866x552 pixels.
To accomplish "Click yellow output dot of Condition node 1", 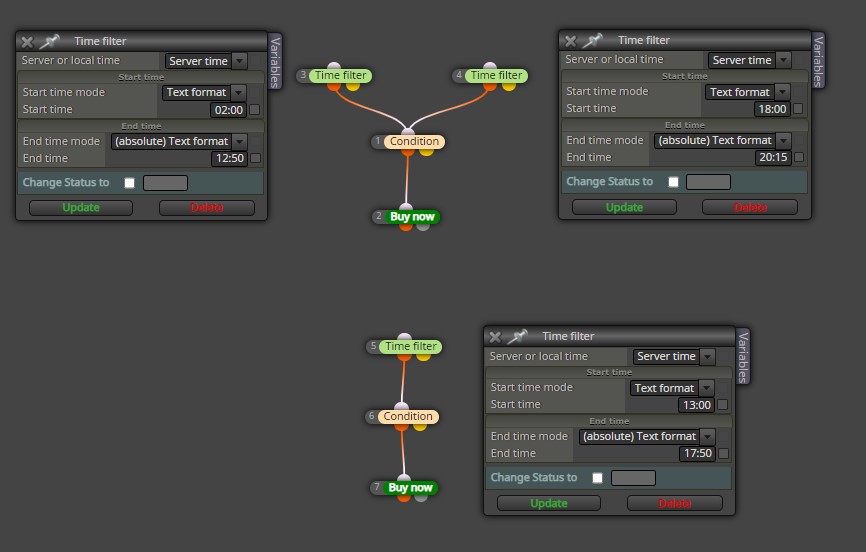I will click(426, 151).
